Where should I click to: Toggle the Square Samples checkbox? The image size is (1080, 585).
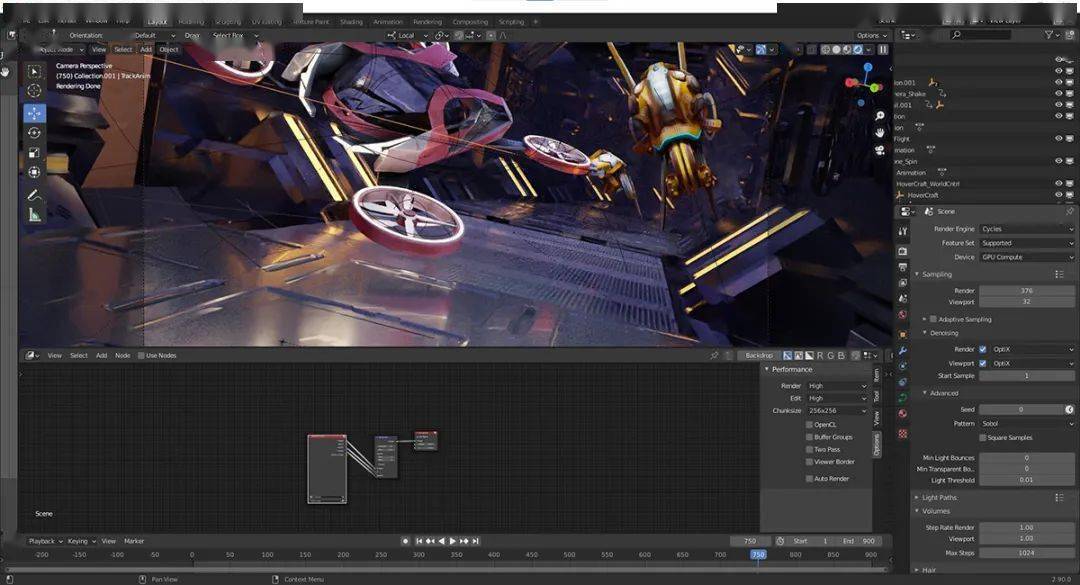point(982,438)
